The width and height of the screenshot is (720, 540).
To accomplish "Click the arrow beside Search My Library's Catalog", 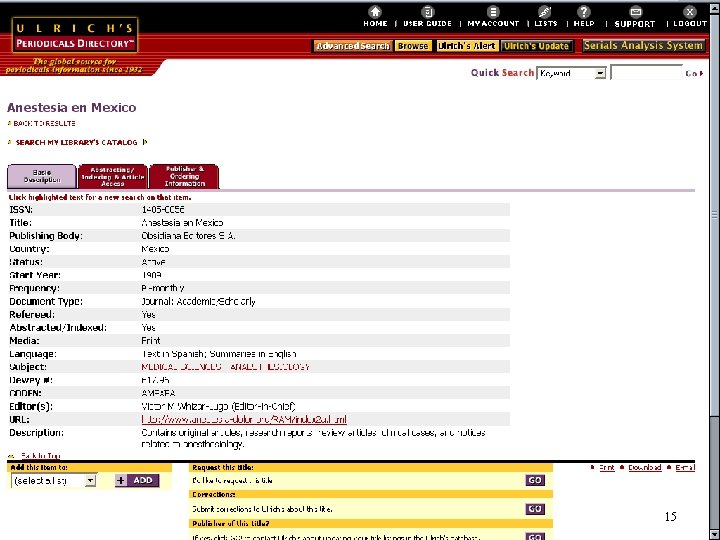I will [145, 142].
